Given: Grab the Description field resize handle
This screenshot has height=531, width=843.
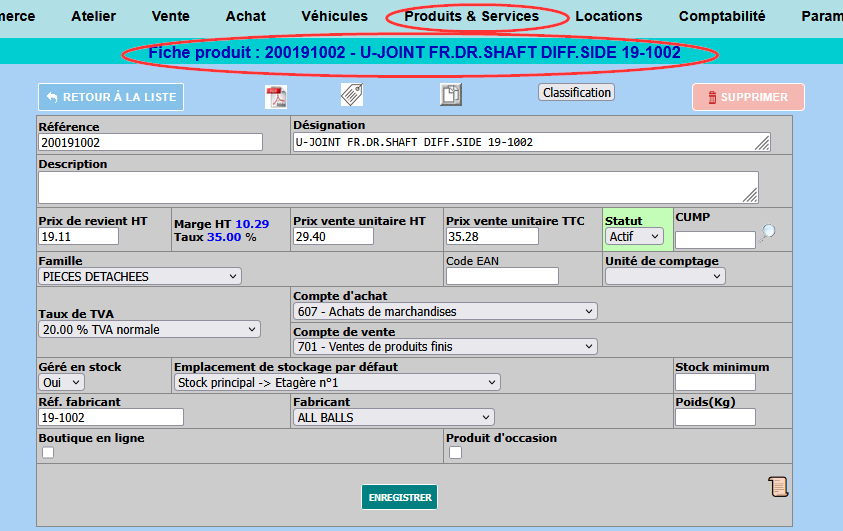Looking at the screenshot, I should 750,195.
